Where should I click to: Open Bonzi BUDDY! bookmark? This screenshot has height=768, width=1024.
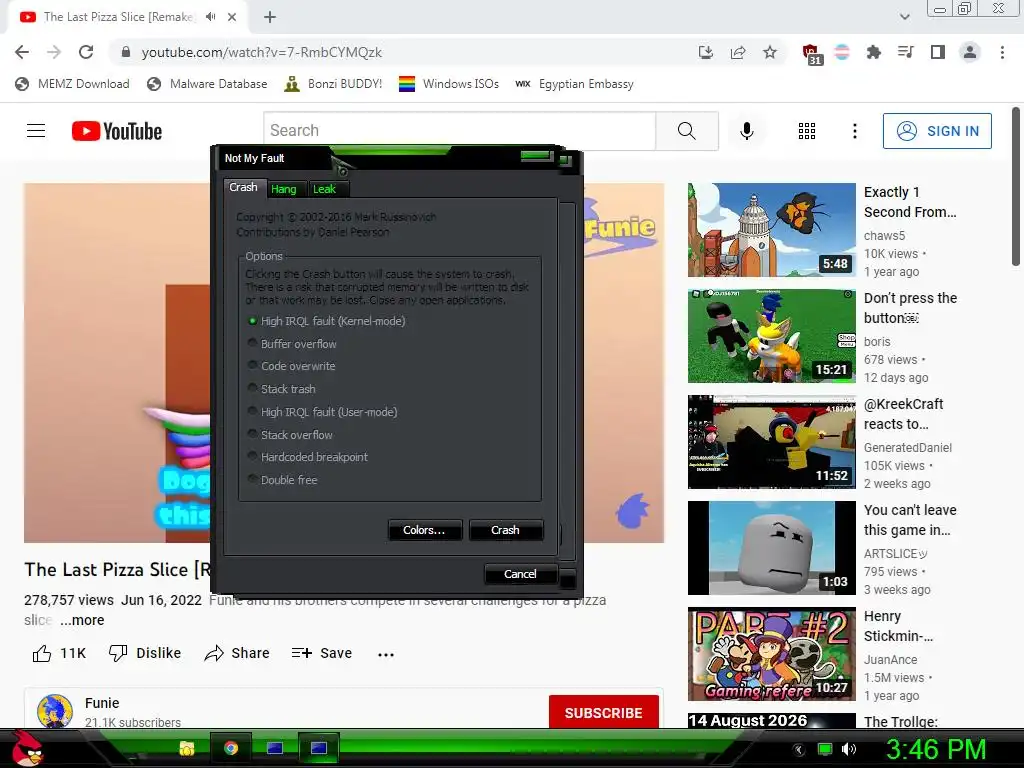pos(333,84)
